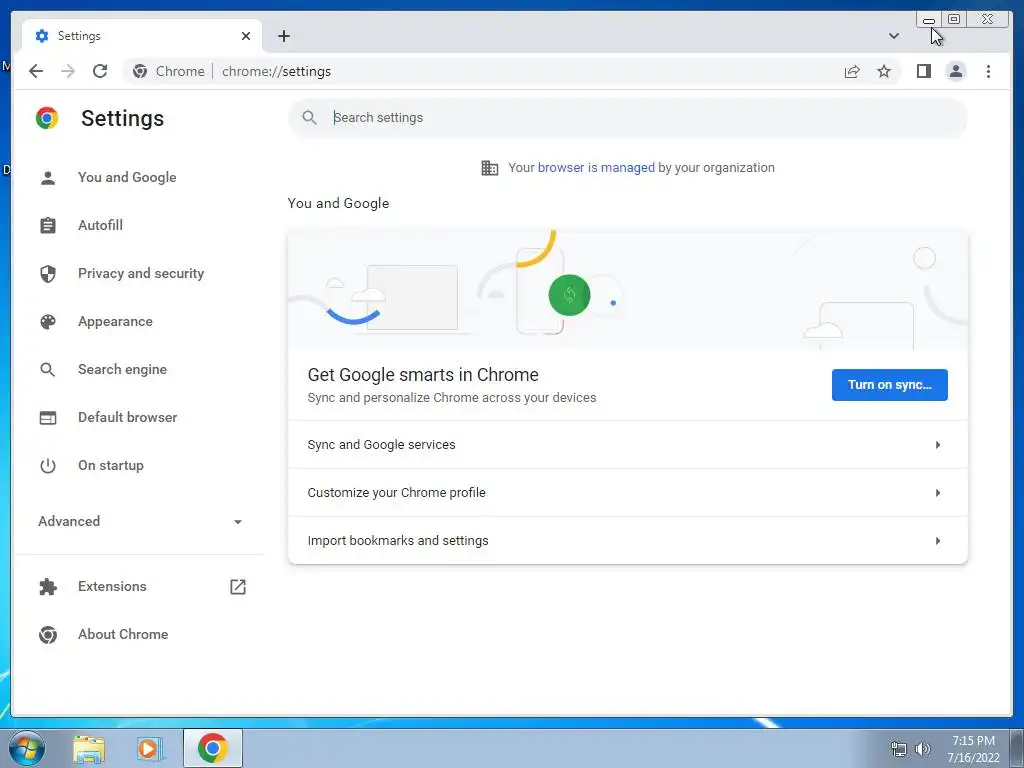Screen dimensions: 1024x768
Task: Focus the Search settings field
Action: point(628,118)
